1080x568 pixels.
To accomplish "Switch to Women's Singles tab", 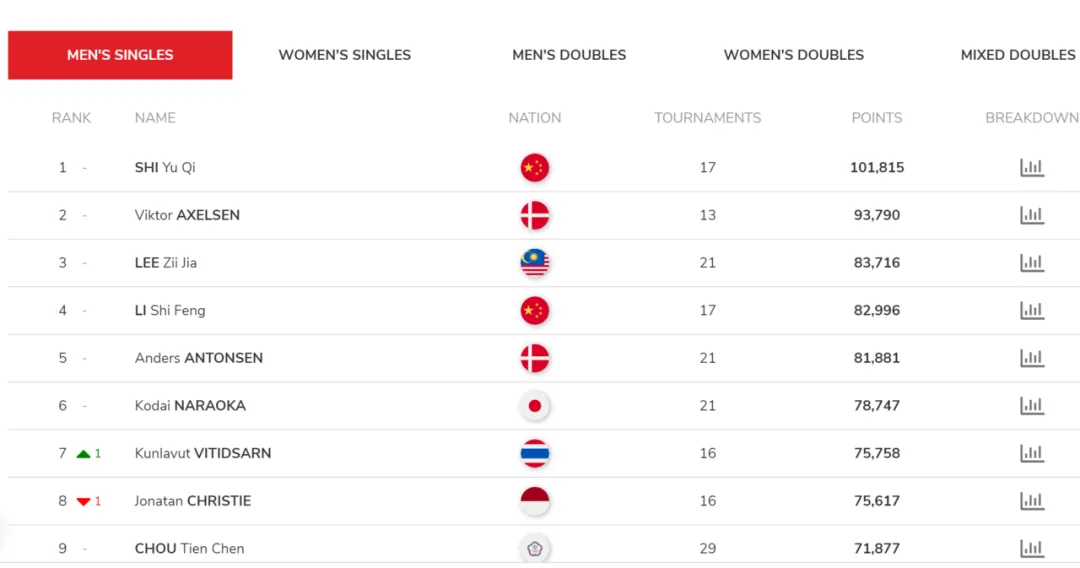I will 344,55.
